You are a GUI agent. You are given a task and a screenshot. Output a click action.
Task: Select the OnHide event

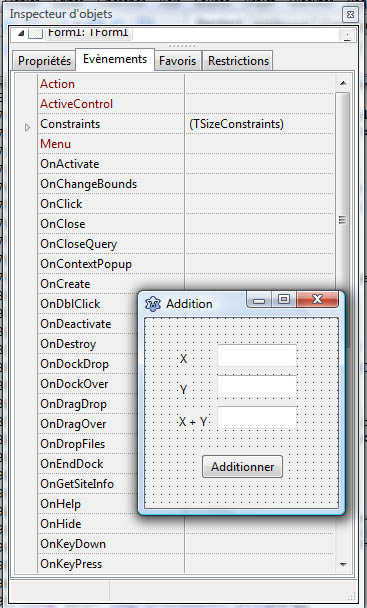(61, 524)
